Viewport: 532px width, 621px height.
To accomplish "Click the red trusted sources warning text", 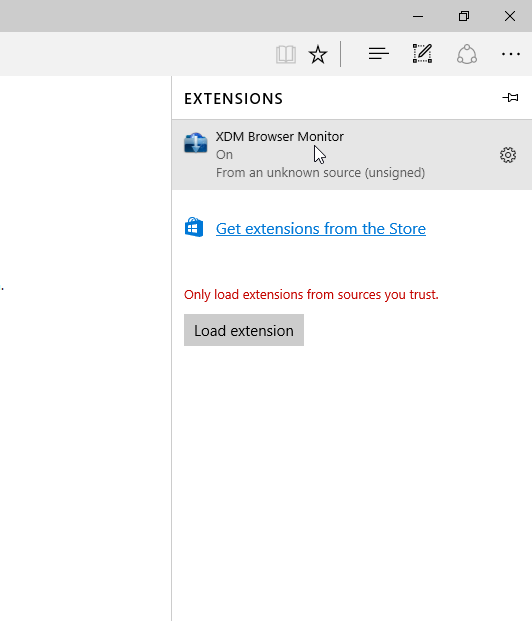I will (311, 295).
